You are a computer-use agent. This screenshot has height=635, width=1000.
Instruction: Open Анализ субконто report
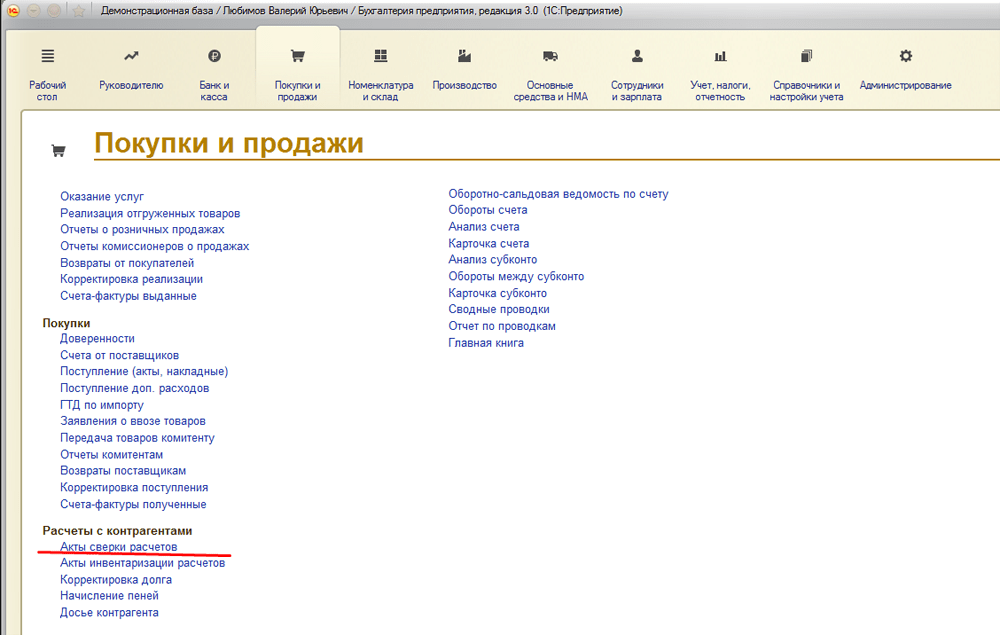click(x=493, y=259)
